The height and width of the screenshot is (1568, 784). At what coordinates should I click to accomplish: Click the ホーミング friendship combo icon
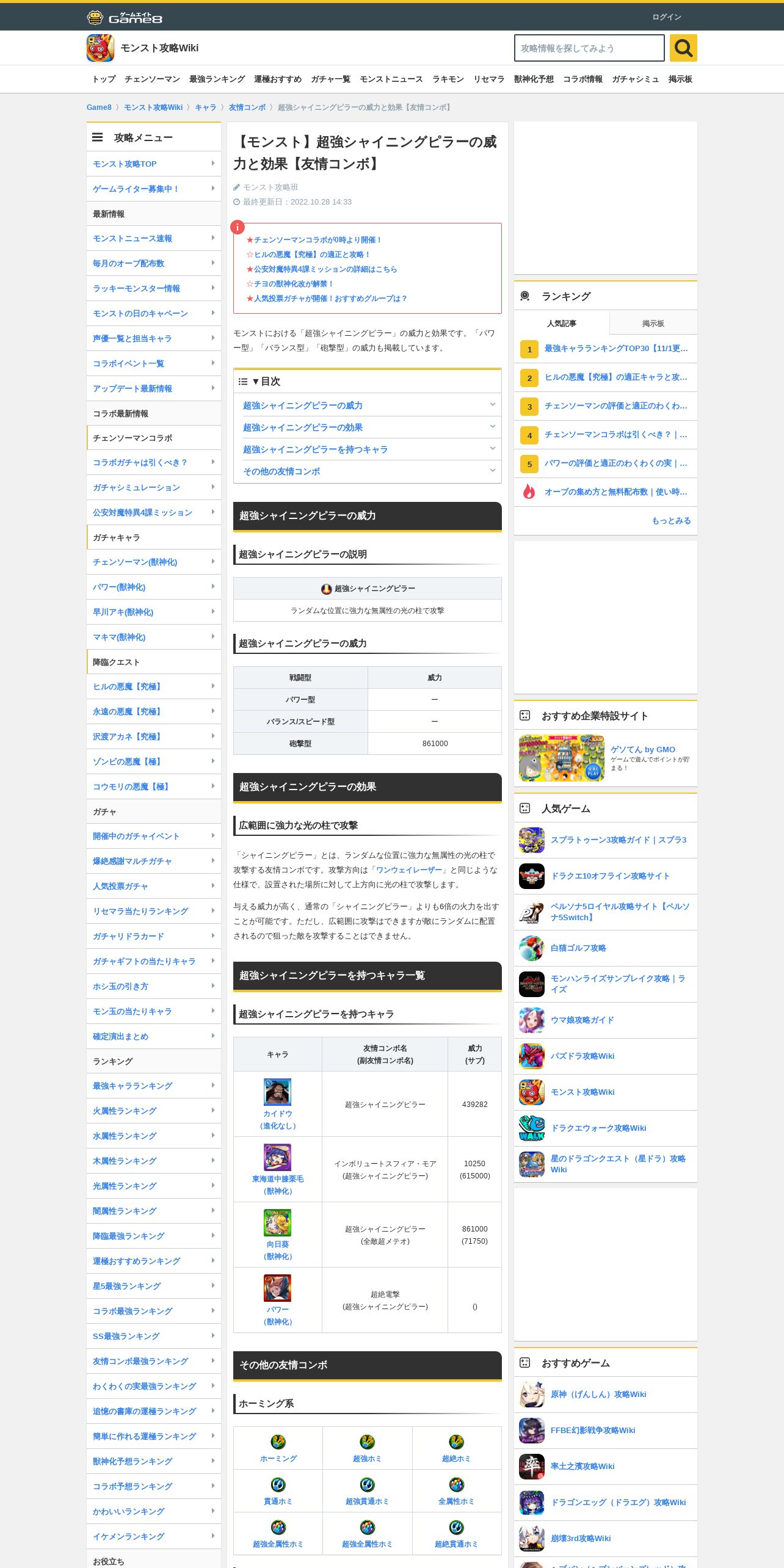(278, 1442)
